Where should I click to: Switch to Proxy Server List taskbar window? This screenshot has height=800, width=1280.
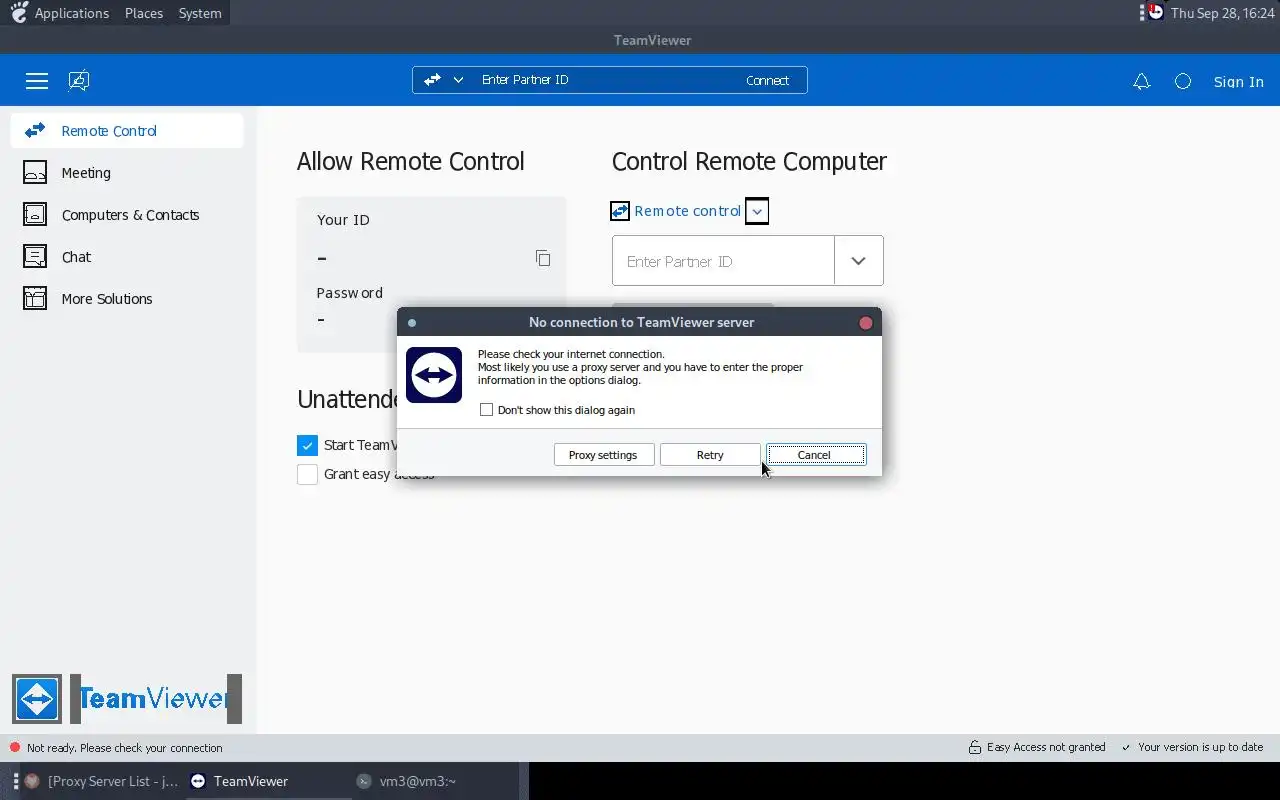[101, 781]
